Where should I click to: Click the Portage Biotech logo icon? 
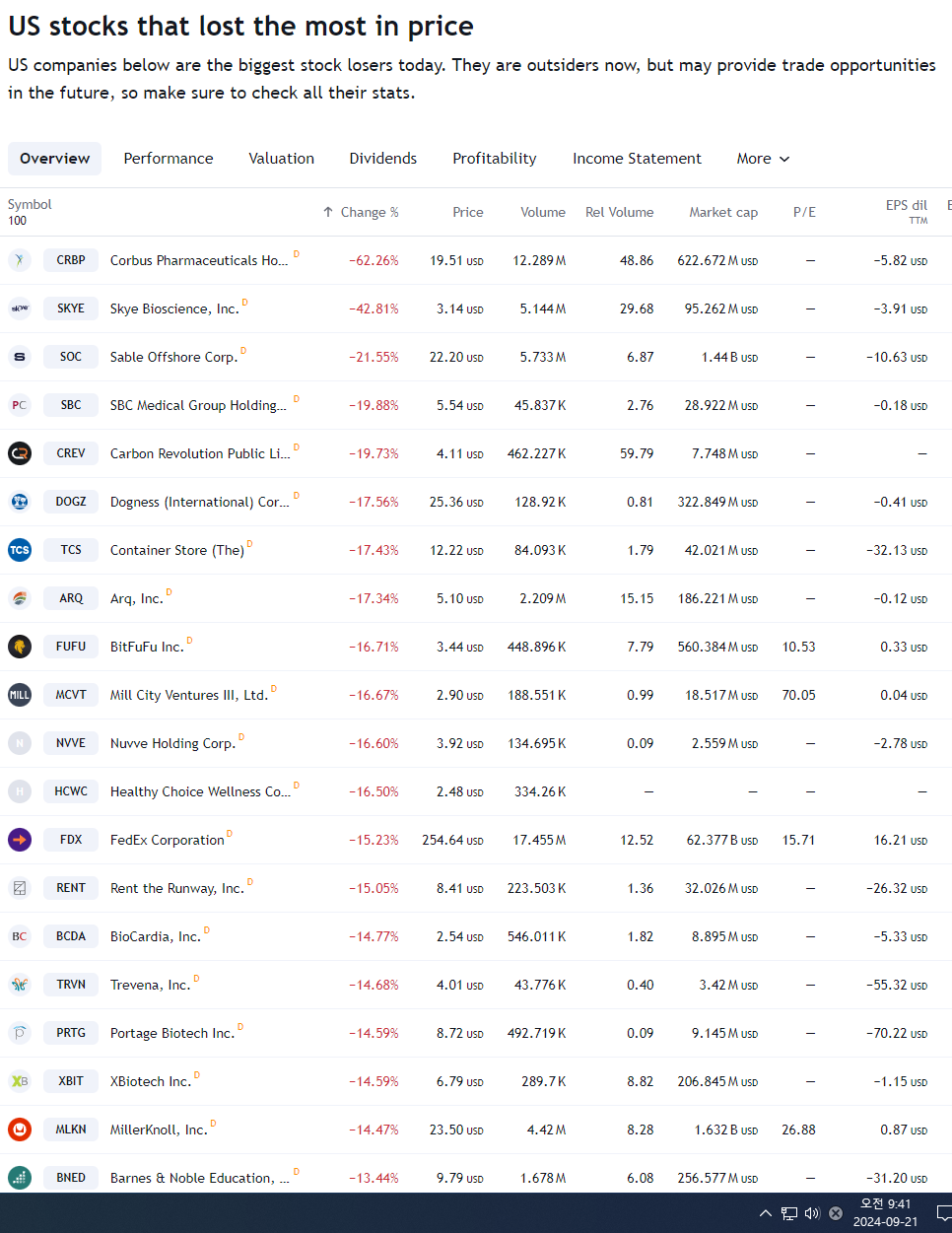tap(20, 1033)
